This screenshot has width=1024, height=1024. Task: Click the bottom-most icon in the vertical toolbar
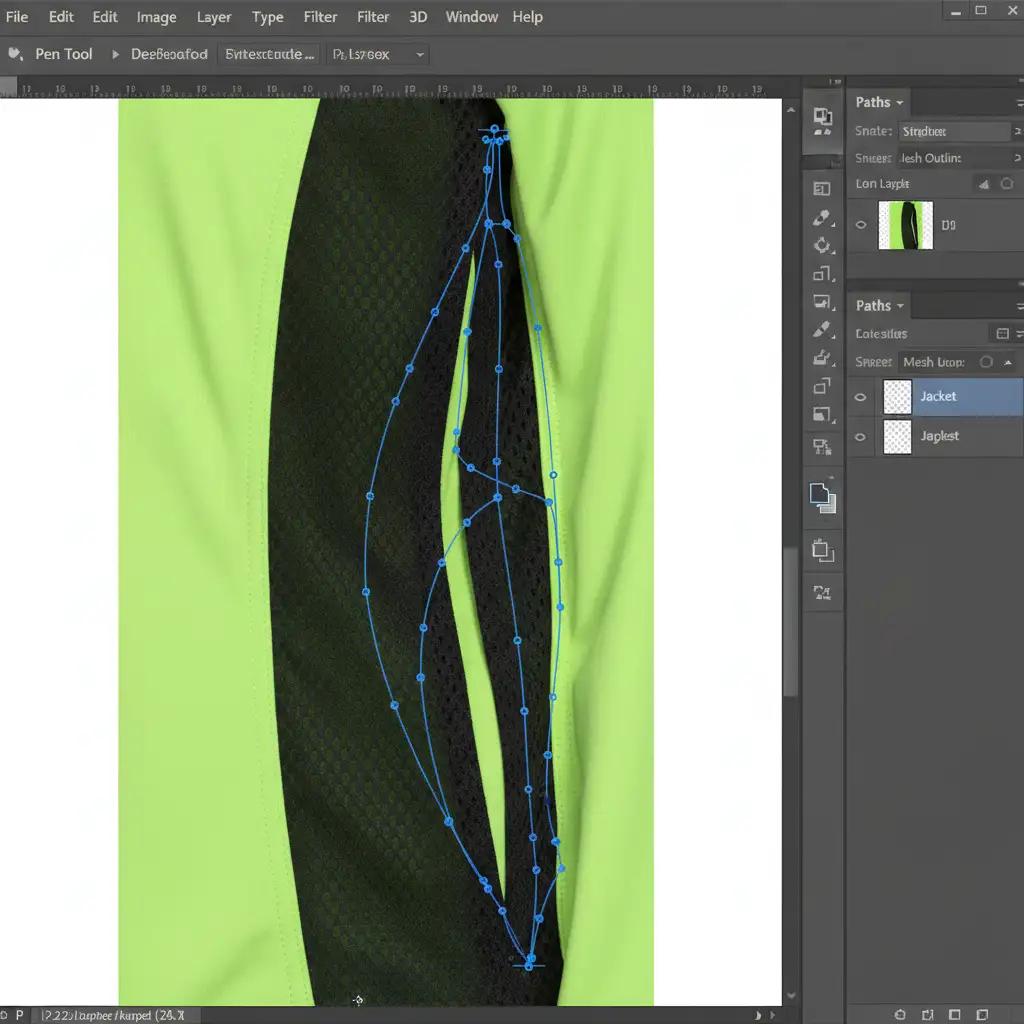tap(822, 594)
